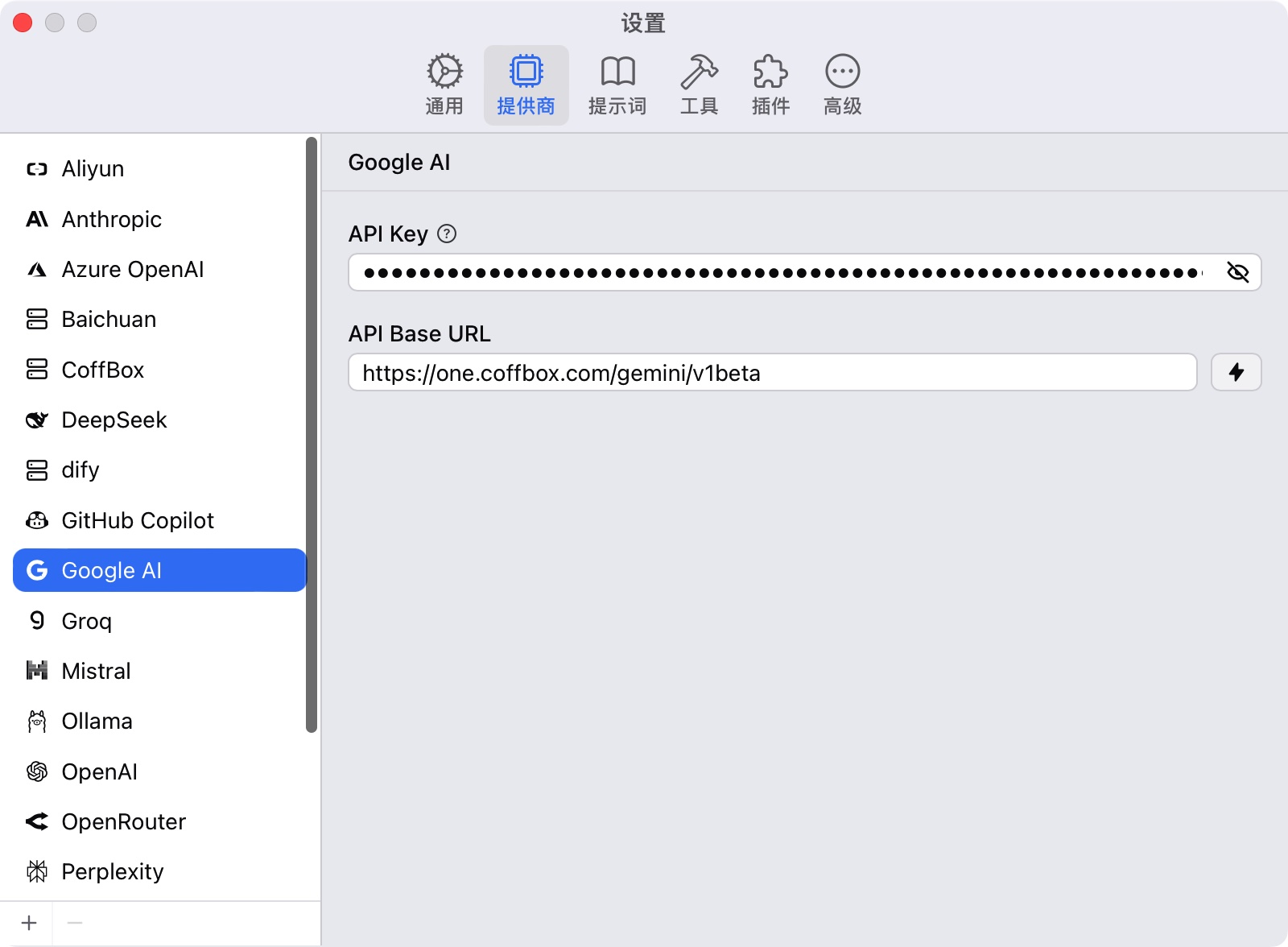Choose Groq from the provider list
The width and height of the screenshot is (1288, 947).
point(159,621)
